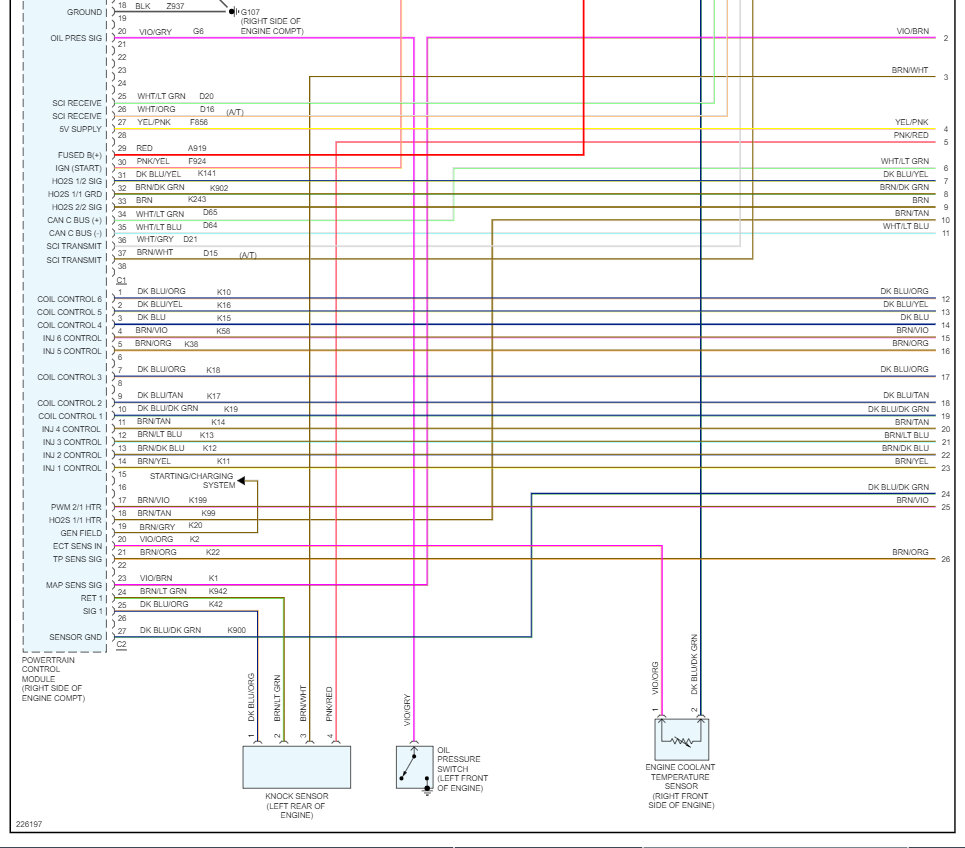Select circuit code K38

191,344
